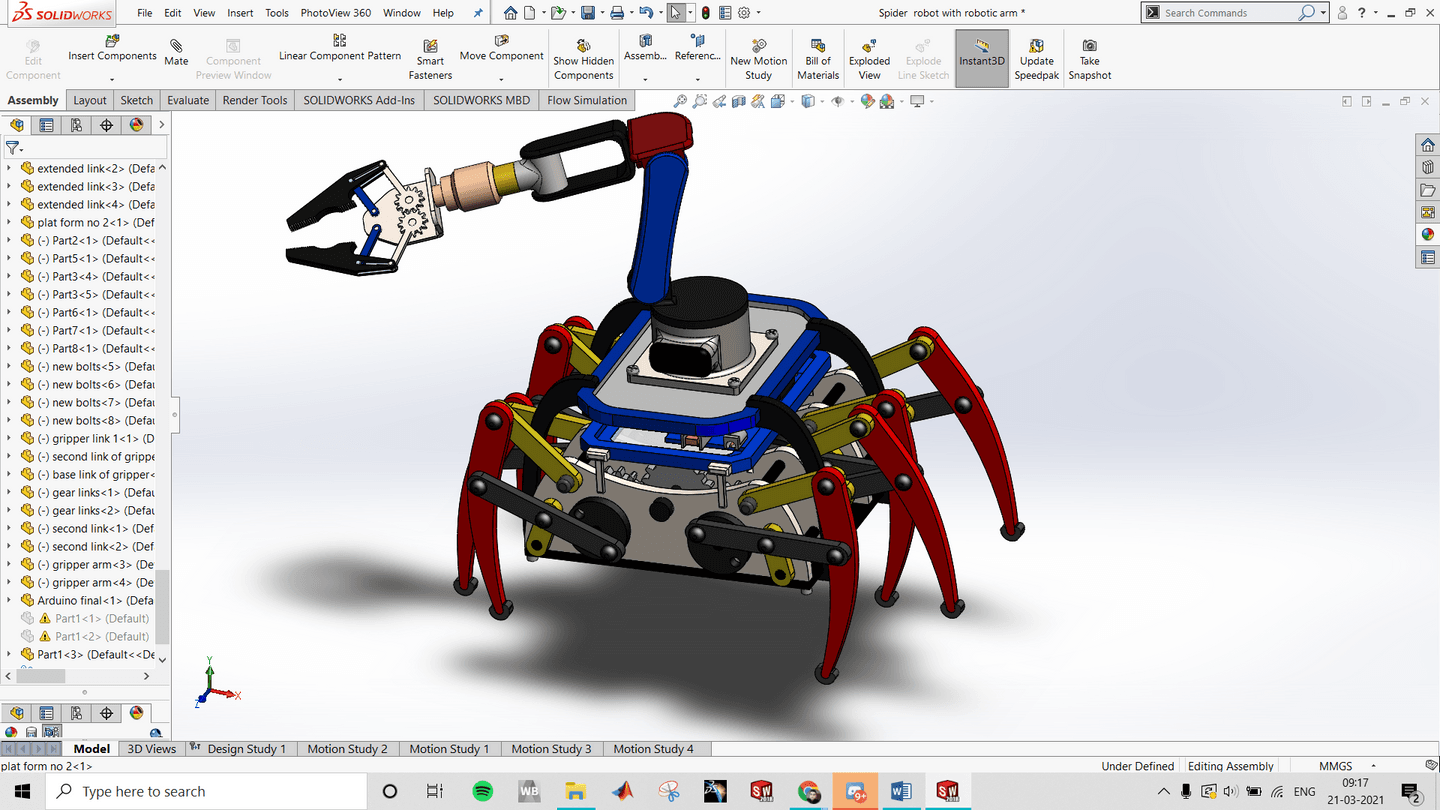Screen dimensions: 1440x810
Task: Click the Print icon
Action: [617, 13]
